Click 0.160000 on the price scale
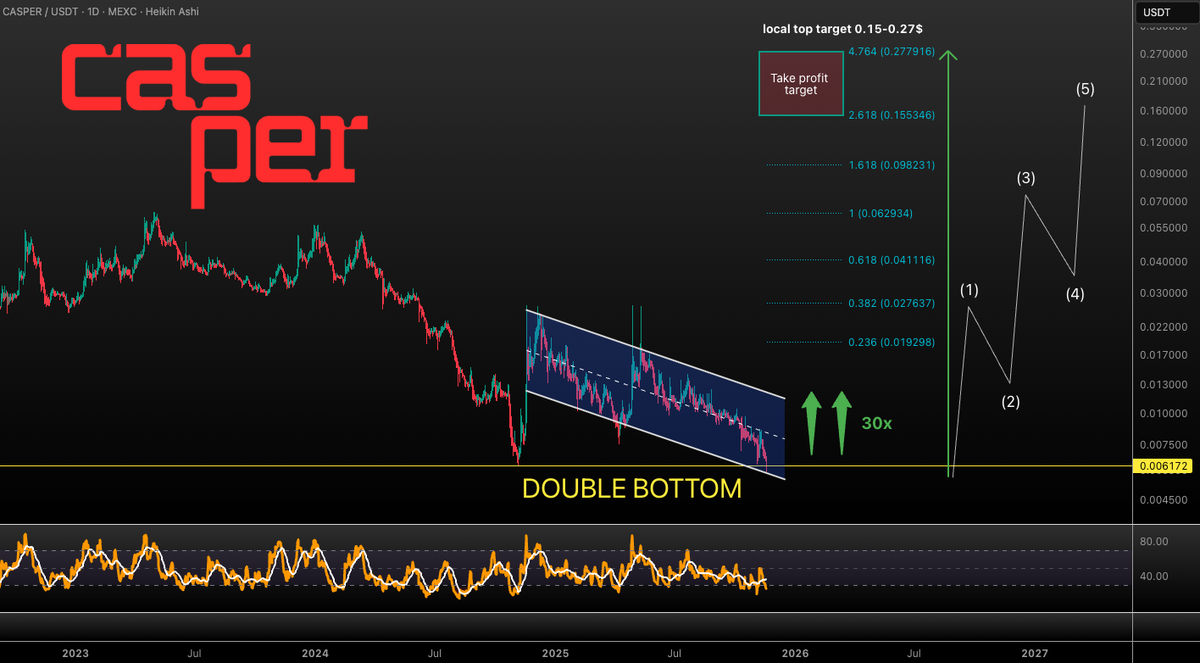This screenshot has width=1200, height=663. pyautogui.click(x=1162, y=111)
